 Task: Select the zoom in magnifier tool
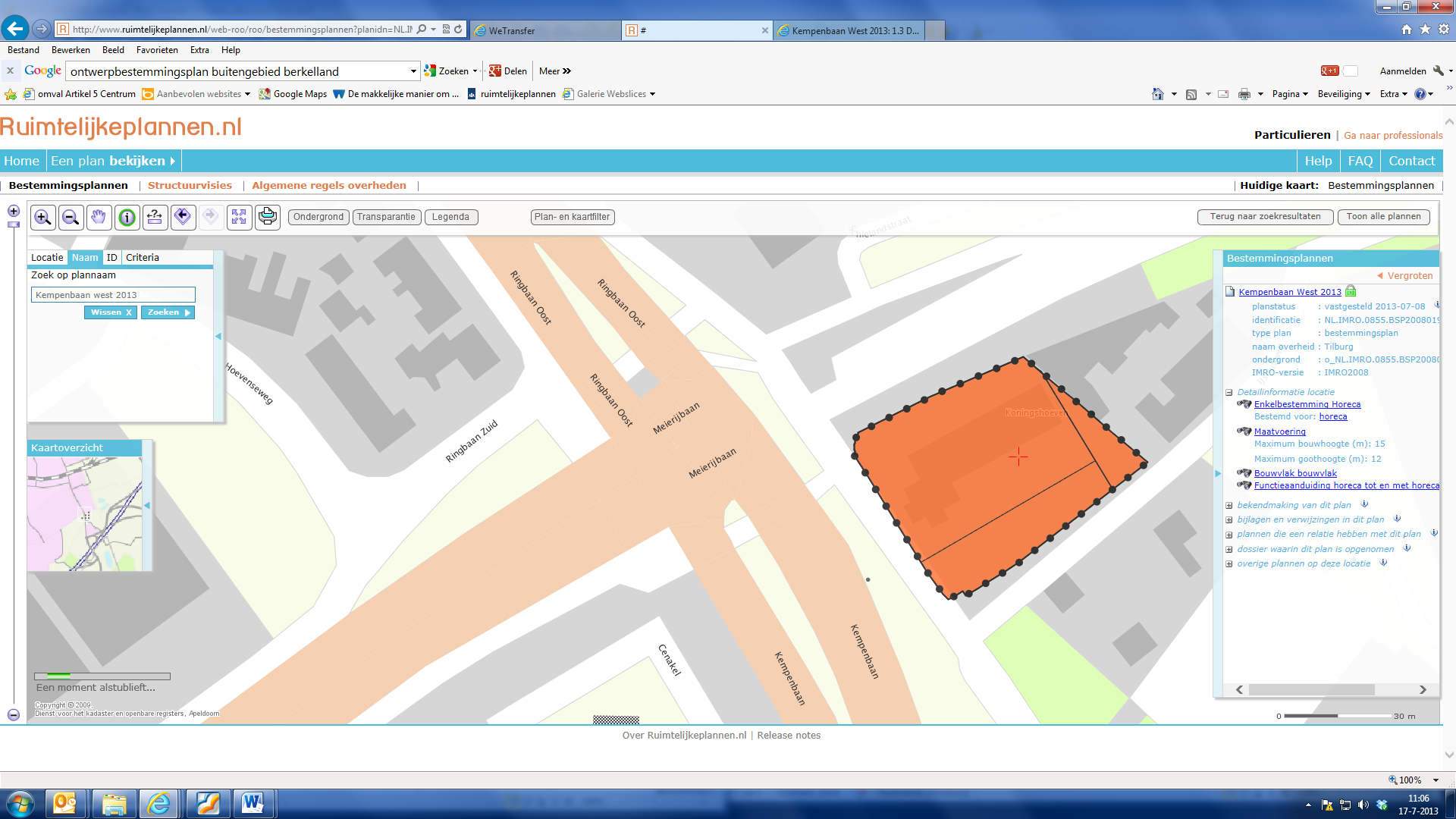pyautogui.click(x=43, y=218)
